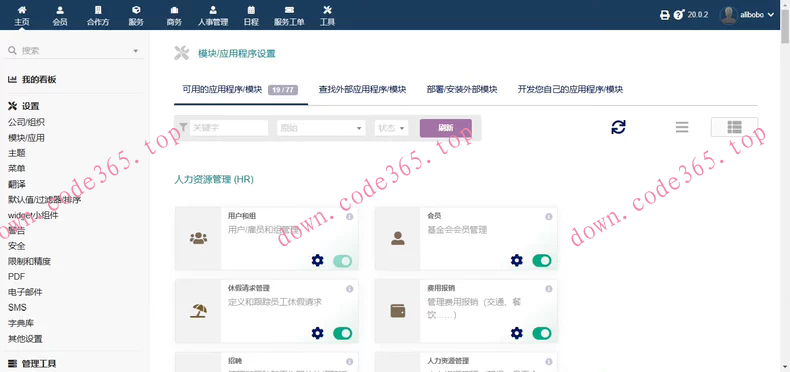Switch to 开发您自己的应用程序/模块 tab
790x372 pixels.
pyautogui.click(x=570, y=90)
